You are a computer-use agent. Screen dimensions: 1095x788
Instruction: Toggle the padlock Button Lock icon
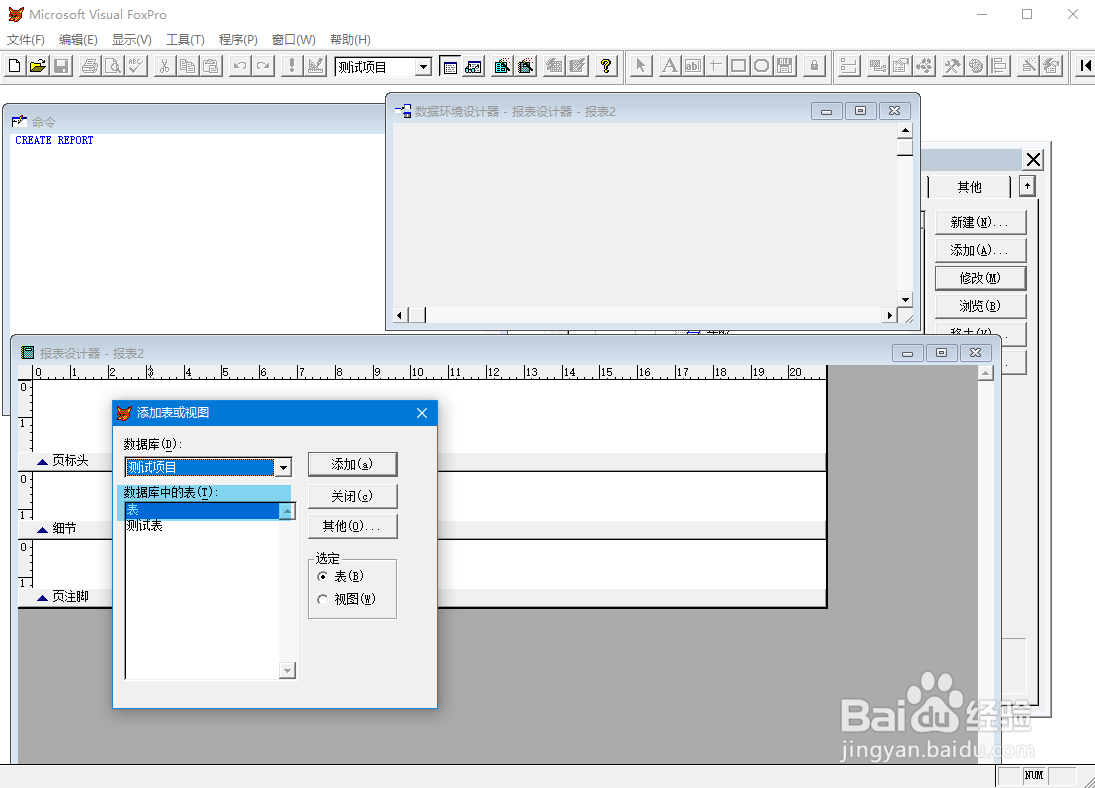[814, 66]
